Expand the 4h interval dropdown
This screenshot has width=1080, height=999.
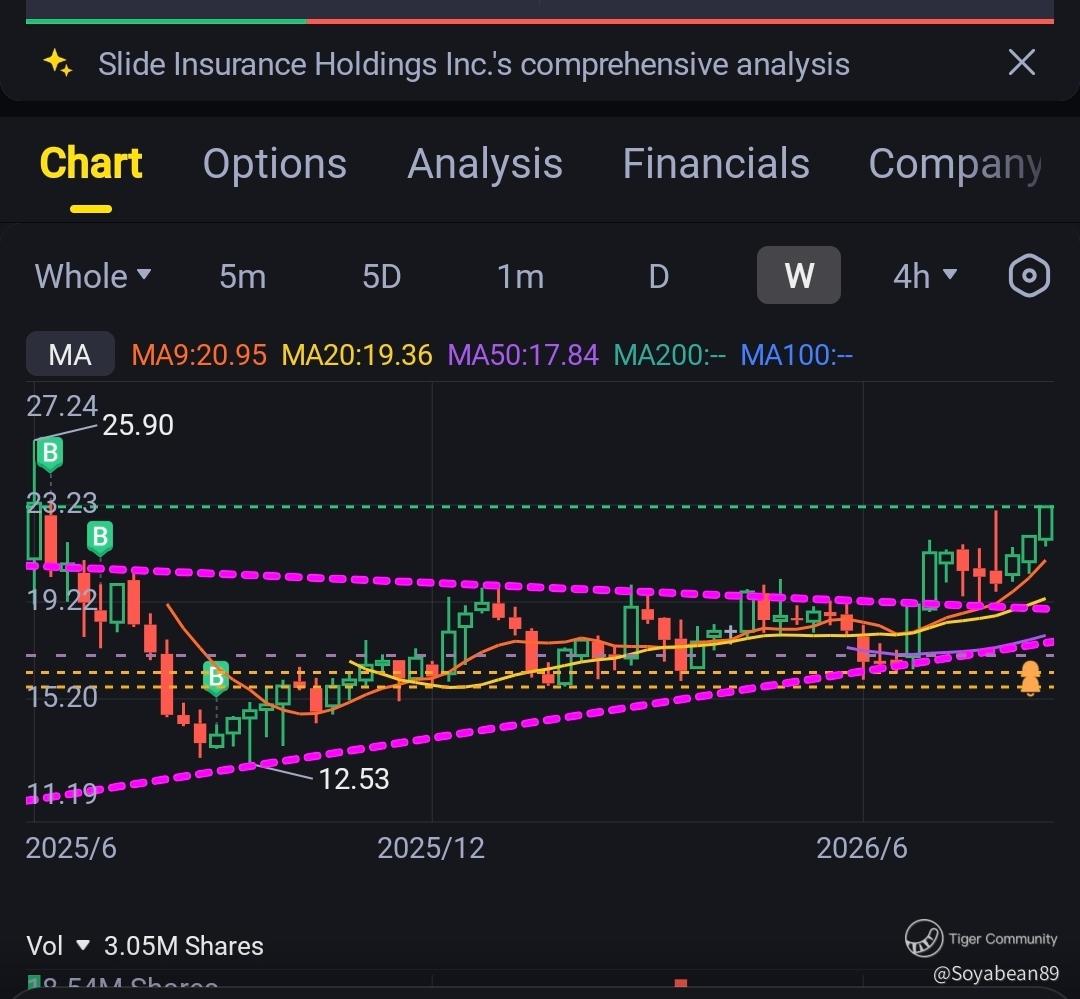[x=924, y=276]
